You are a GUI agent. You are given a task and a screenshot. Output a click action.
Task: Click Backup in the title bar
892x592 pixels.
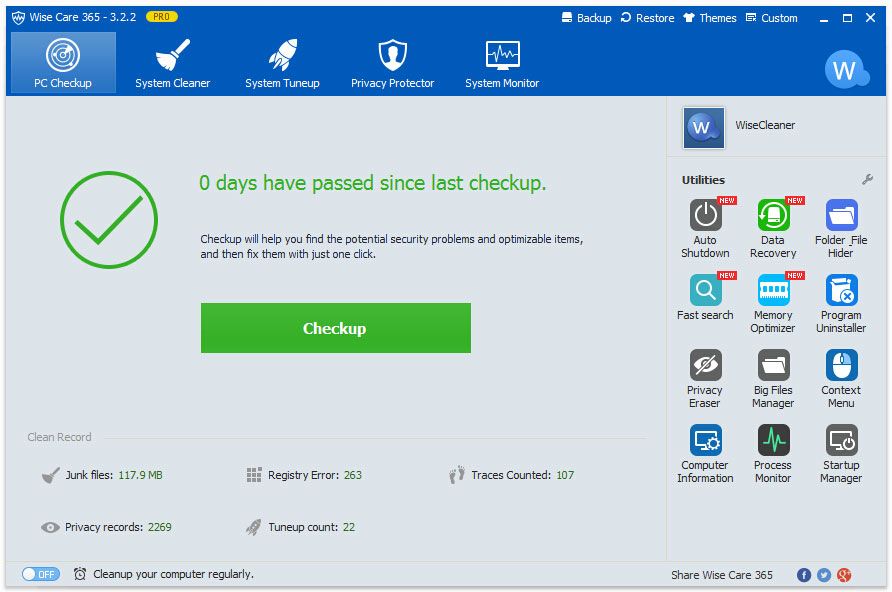click(585, 18)
